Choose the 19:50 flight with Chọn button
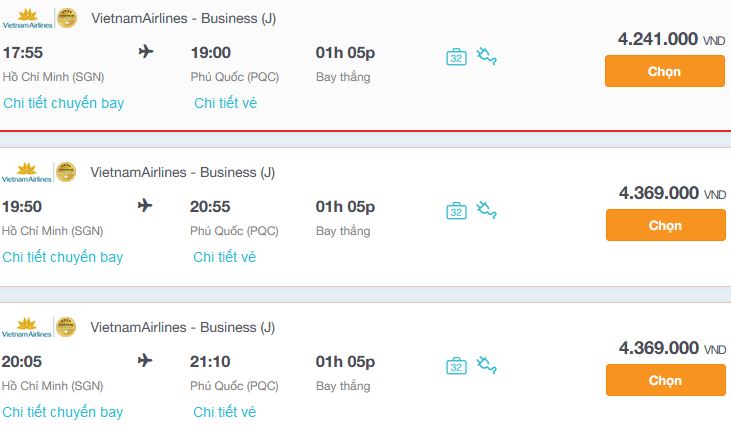Image resolution: width=731 pixels, height=431 pixels. pyautogui.click(x=665, y=225)
